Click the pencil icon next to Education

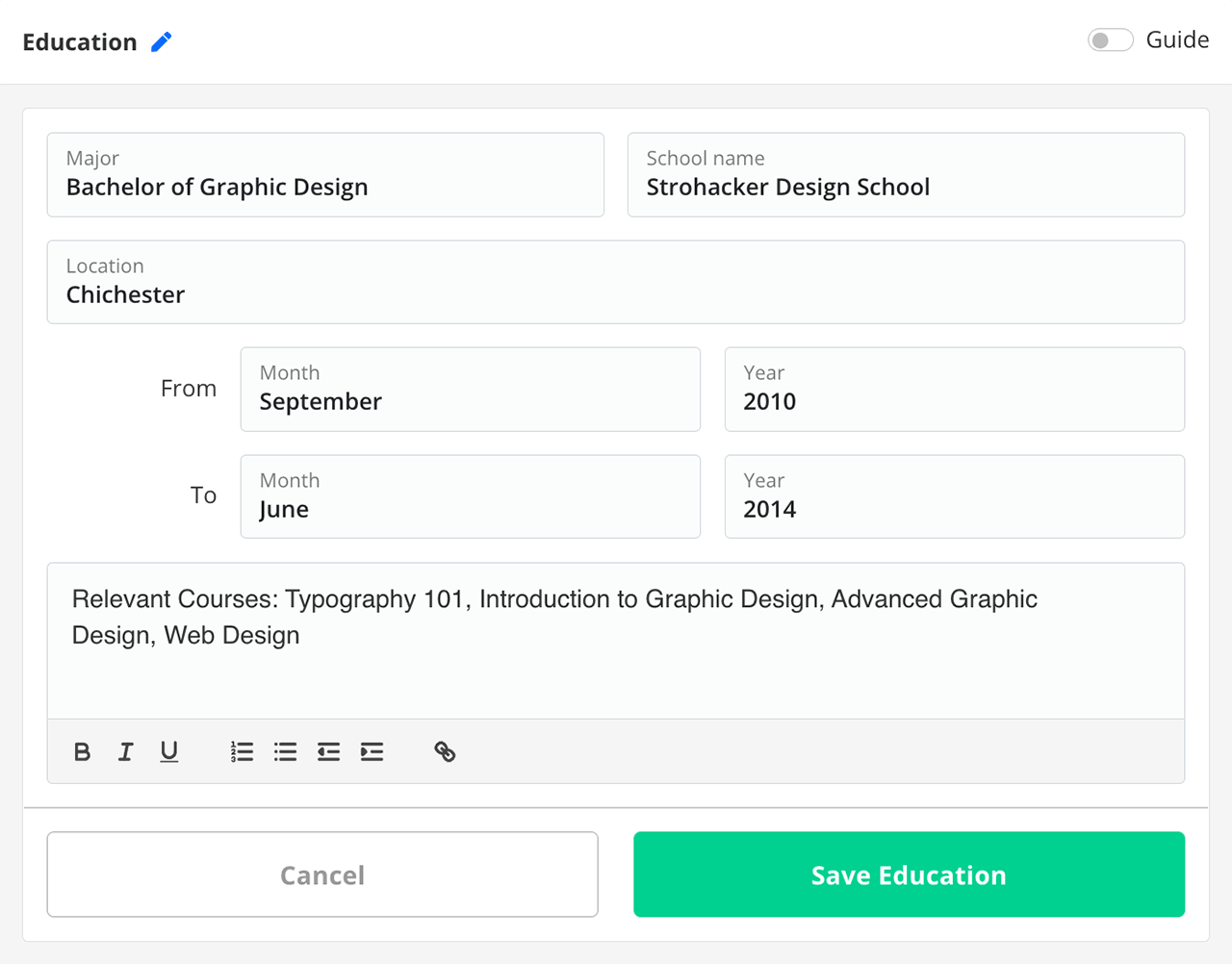[162, 41]
